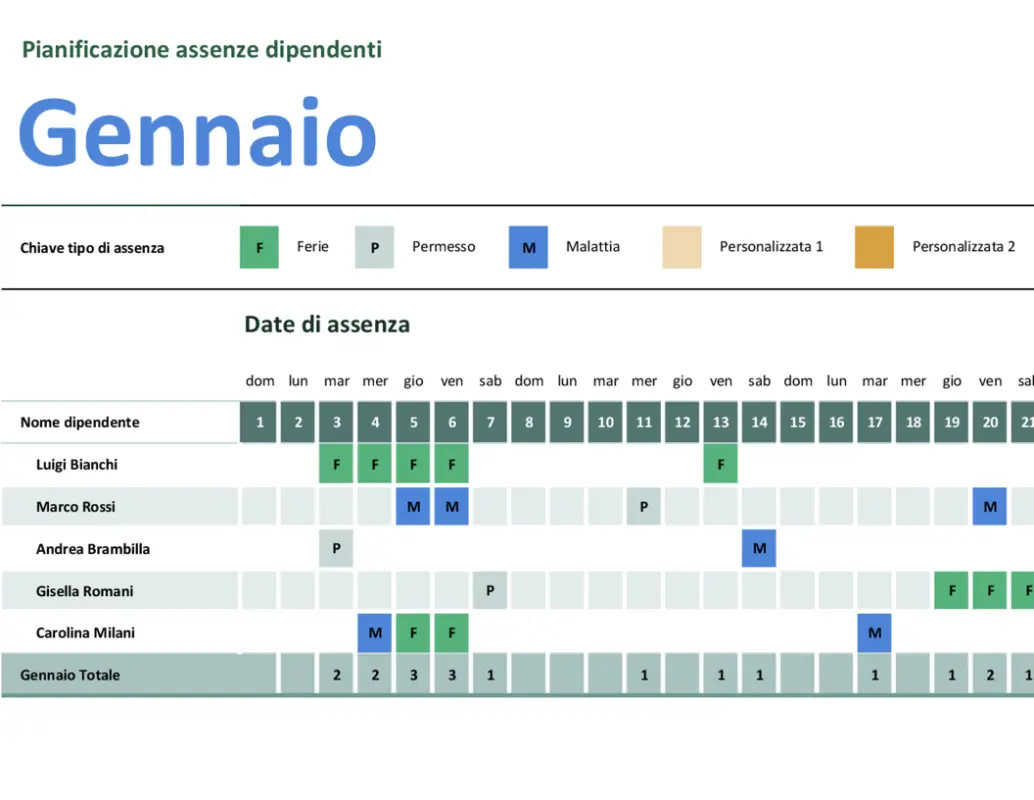Select Gisella Romani's empty cell on day 10
The image size is (1034, 800).
click(605, 591)
